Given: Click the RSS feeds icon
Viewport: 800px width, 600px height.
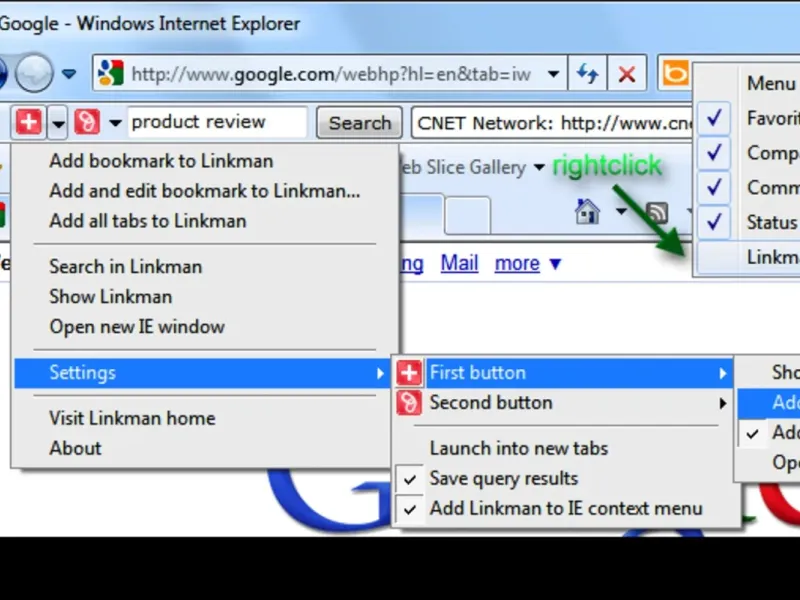Looking at the screenshot, I should [657, 212].
